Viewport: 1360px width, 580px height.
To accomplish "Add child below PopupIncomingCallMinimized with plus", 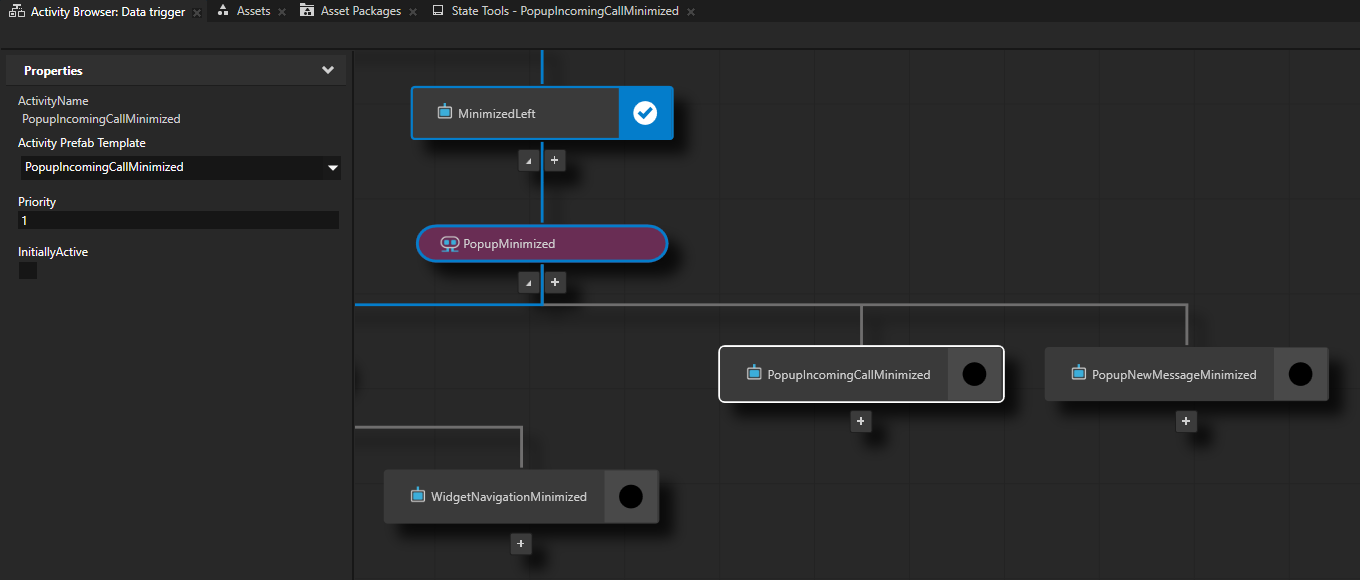I will (861, 422).
